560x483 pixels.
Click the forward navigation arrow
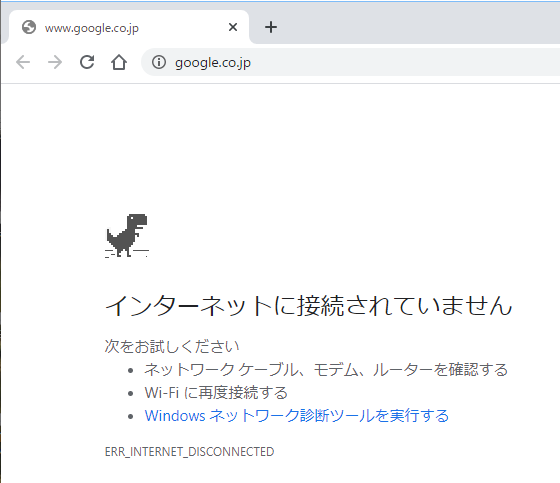coord(55,62)
